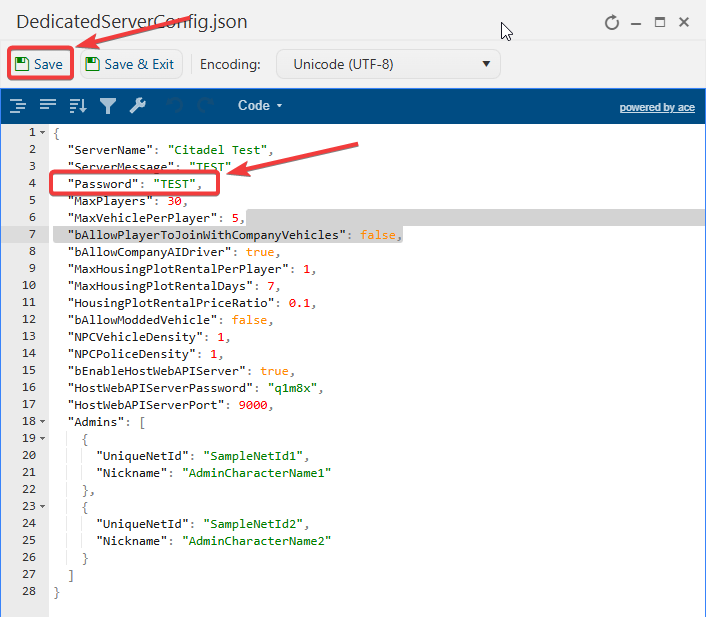
Task: Open the Encoding dropdown showing Unicode (UTF-8)
Action: point(388,64)
